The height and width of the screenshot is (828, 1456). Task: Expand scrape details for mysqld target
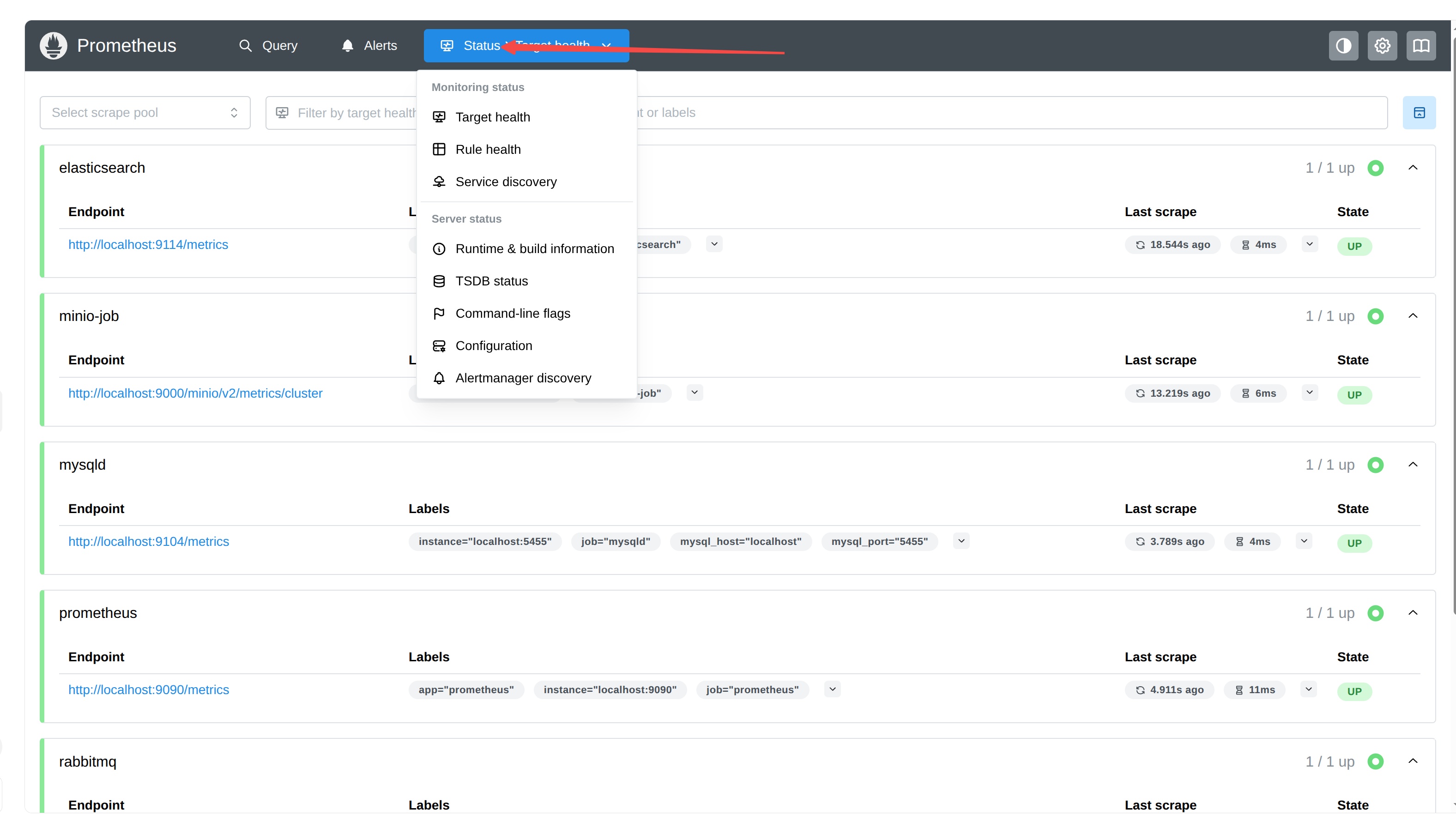(1304, 541)
